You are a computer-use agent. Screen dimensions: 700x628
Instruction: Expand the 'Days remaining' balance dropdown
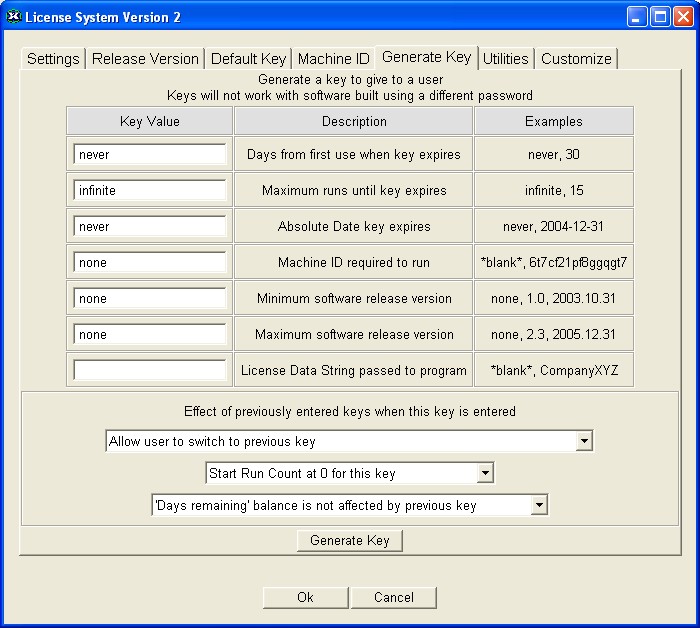pos(539,505)
